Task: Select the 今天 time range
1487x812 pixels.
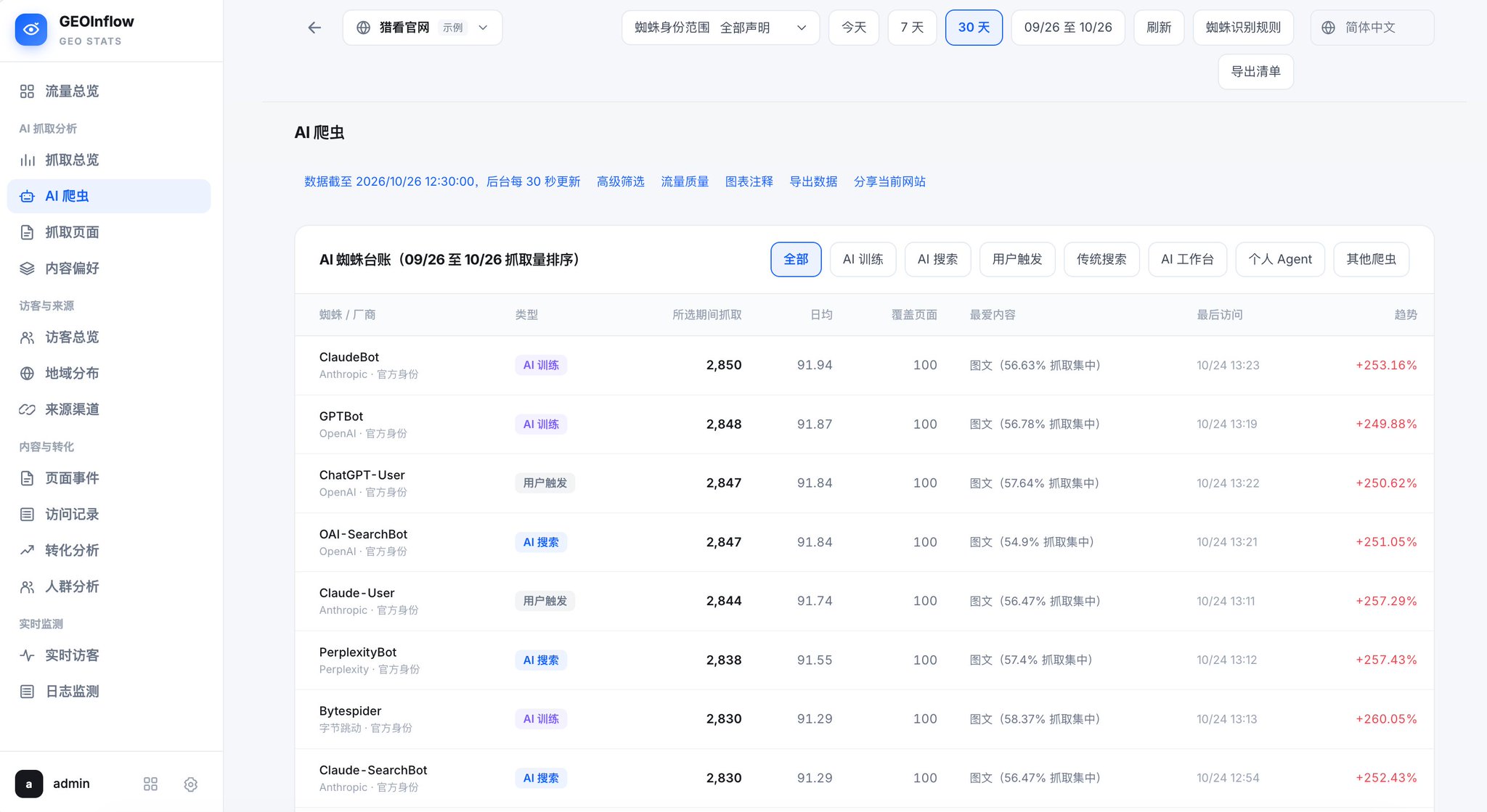Action: coord(854,28)
